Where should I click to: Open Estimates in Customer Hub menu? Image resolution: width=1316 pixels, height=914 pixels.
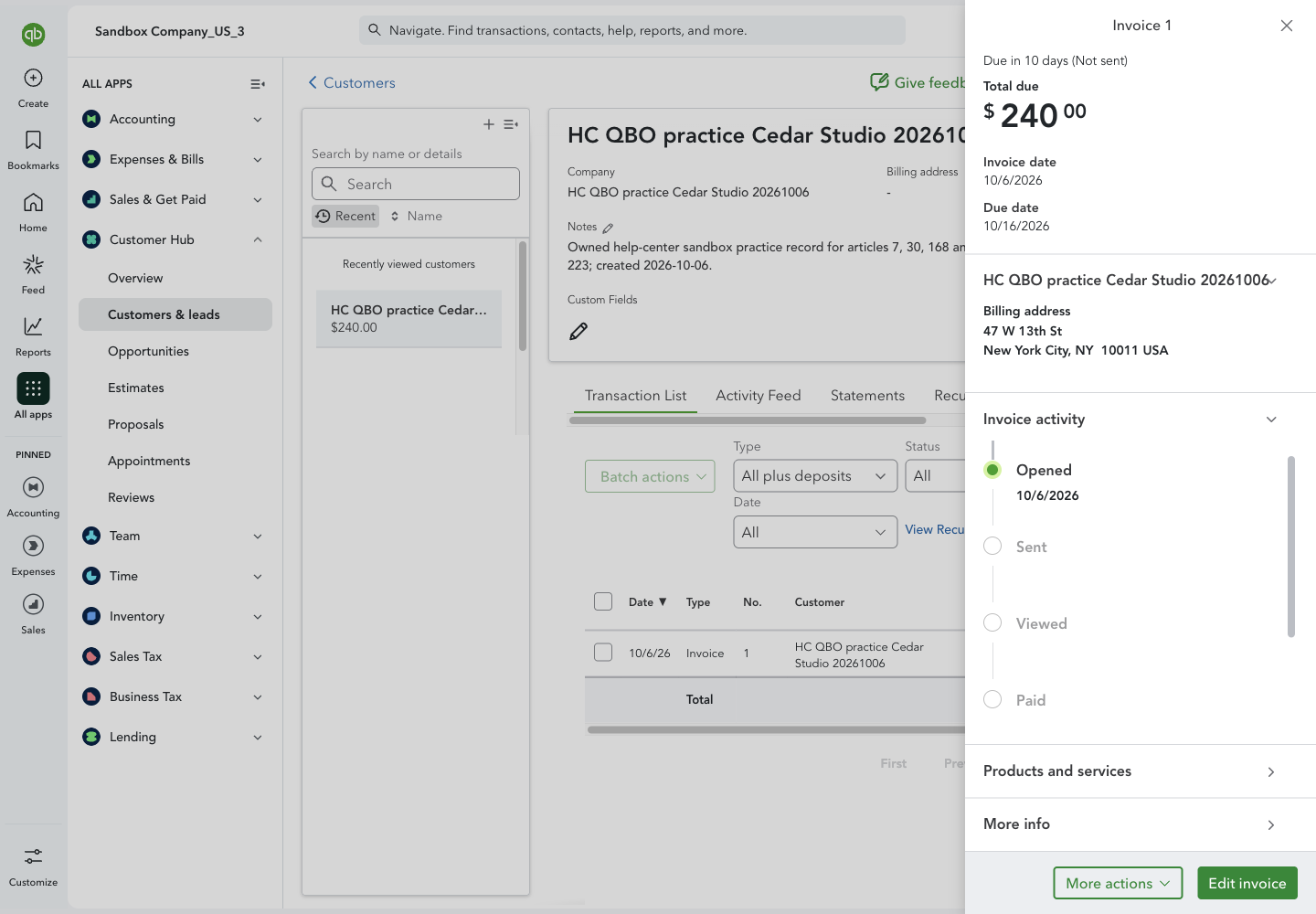click(136, 388)
